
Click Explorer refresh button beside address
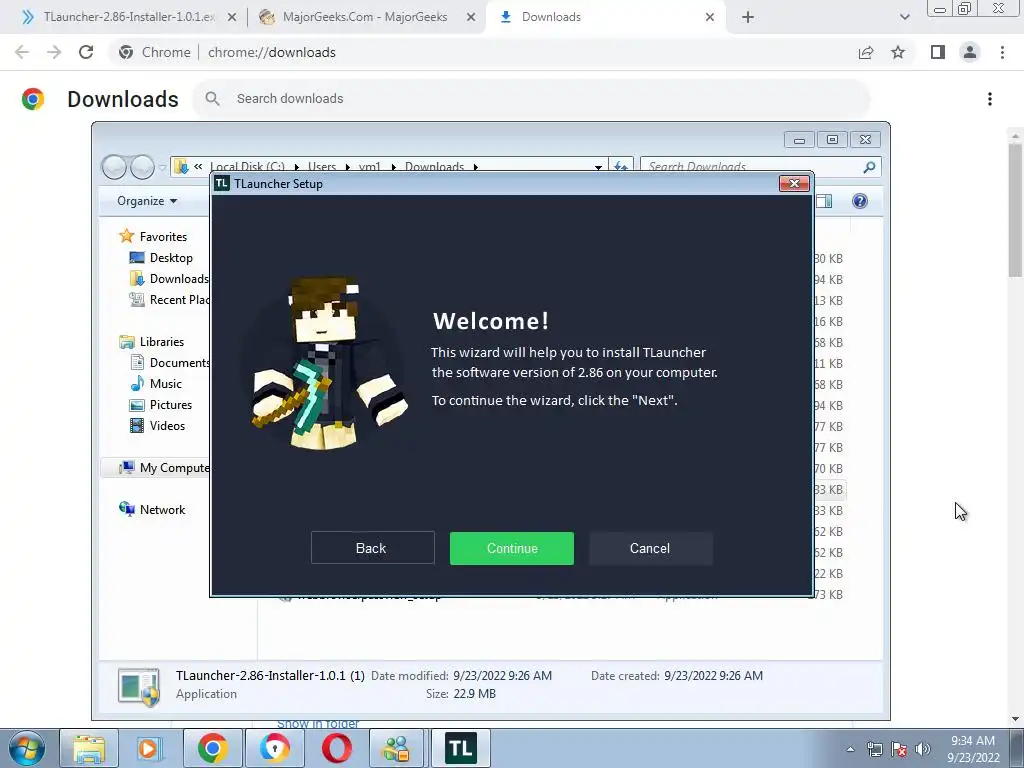tap(620, 167)
